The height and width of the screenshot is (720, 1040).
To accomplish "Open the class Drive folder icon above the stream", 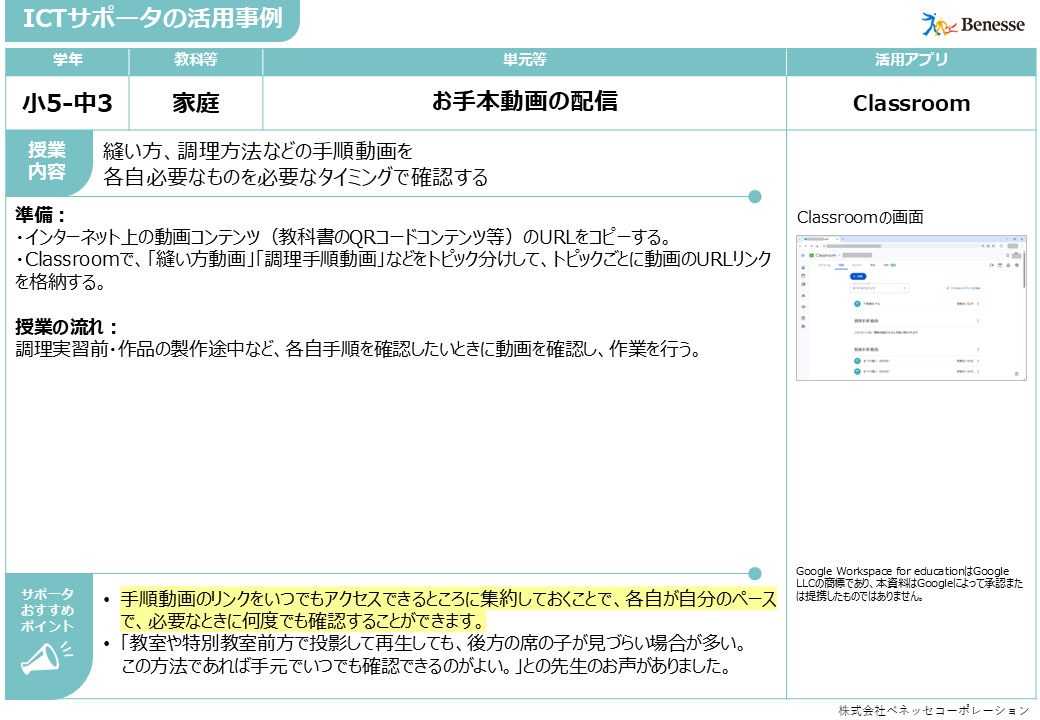I will (x=1000, y=265).
